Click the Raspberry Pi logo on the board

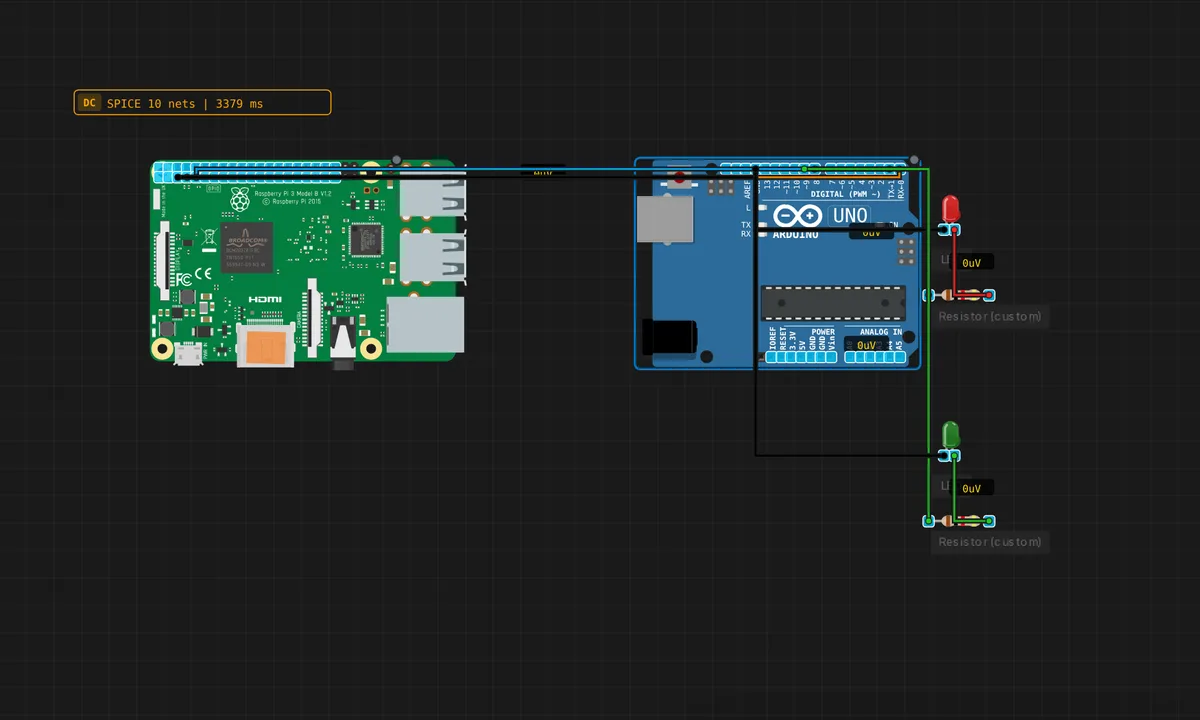[x=240, y=199]
